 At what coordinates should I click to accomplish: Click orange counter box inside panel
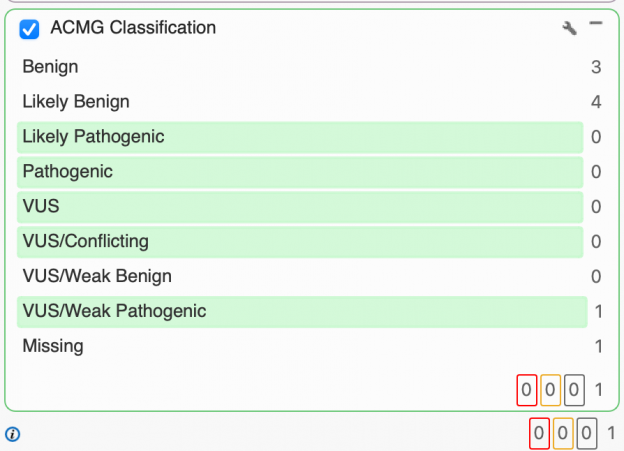(x=550, y=389)
